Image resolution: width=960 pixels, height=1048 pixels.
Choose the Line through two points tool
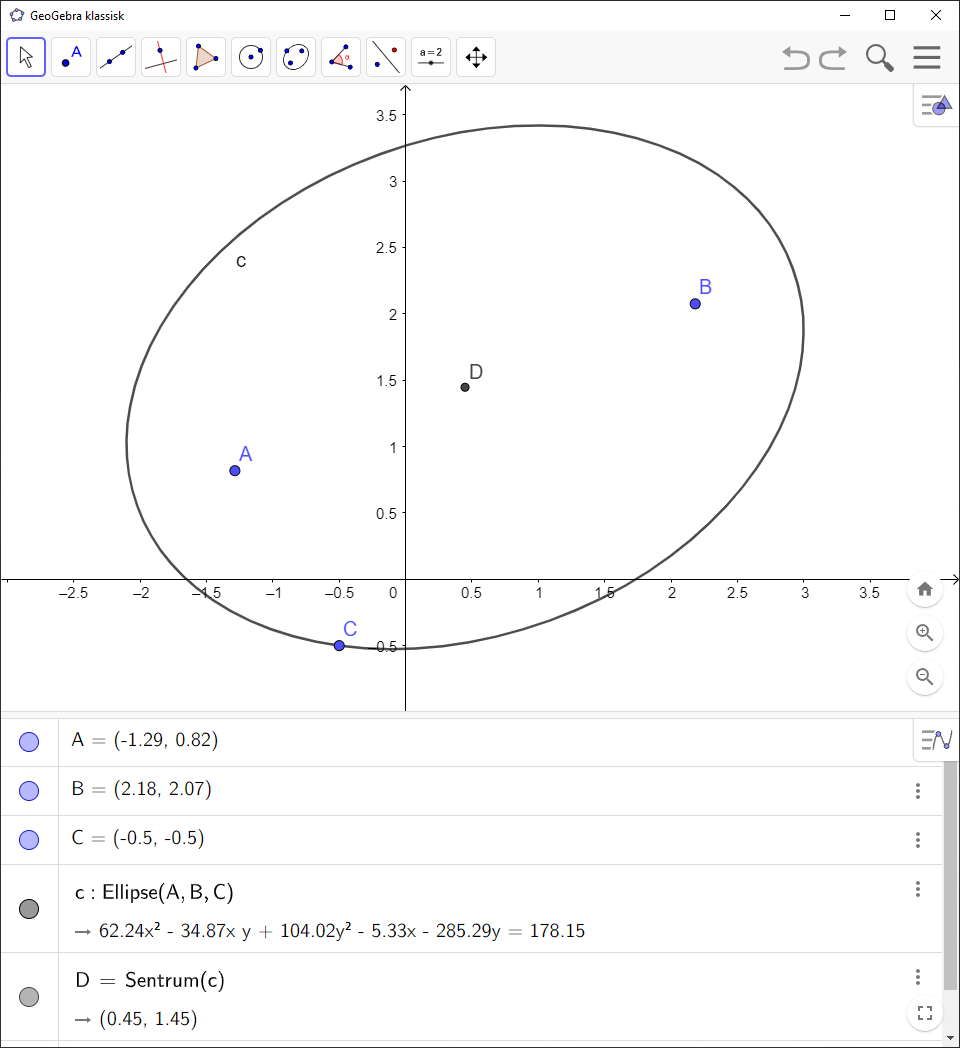pos(116,58)
